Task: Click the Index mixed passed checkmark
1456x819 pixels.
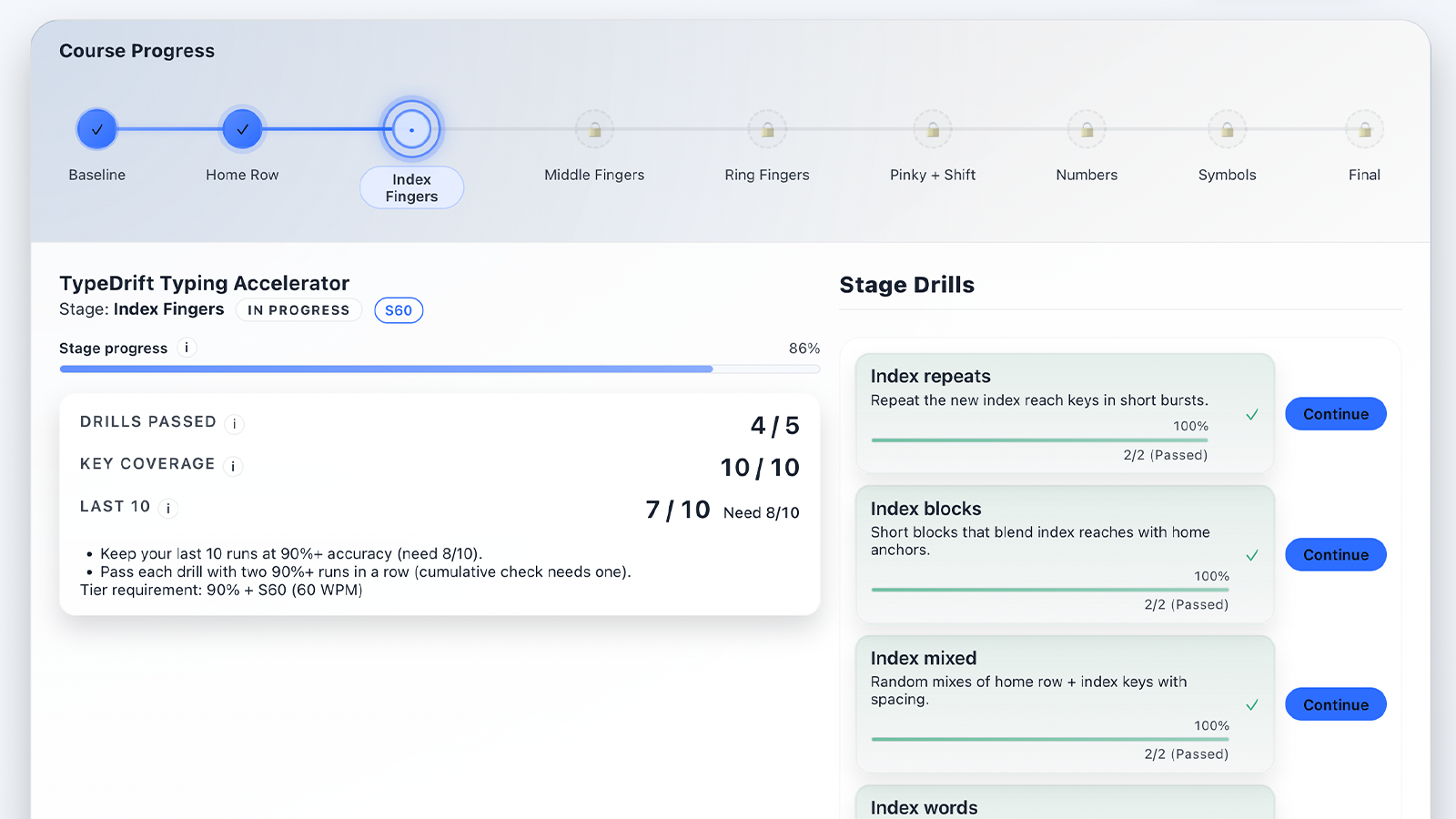Action: pyautogui.click(x=1252, y=704)
